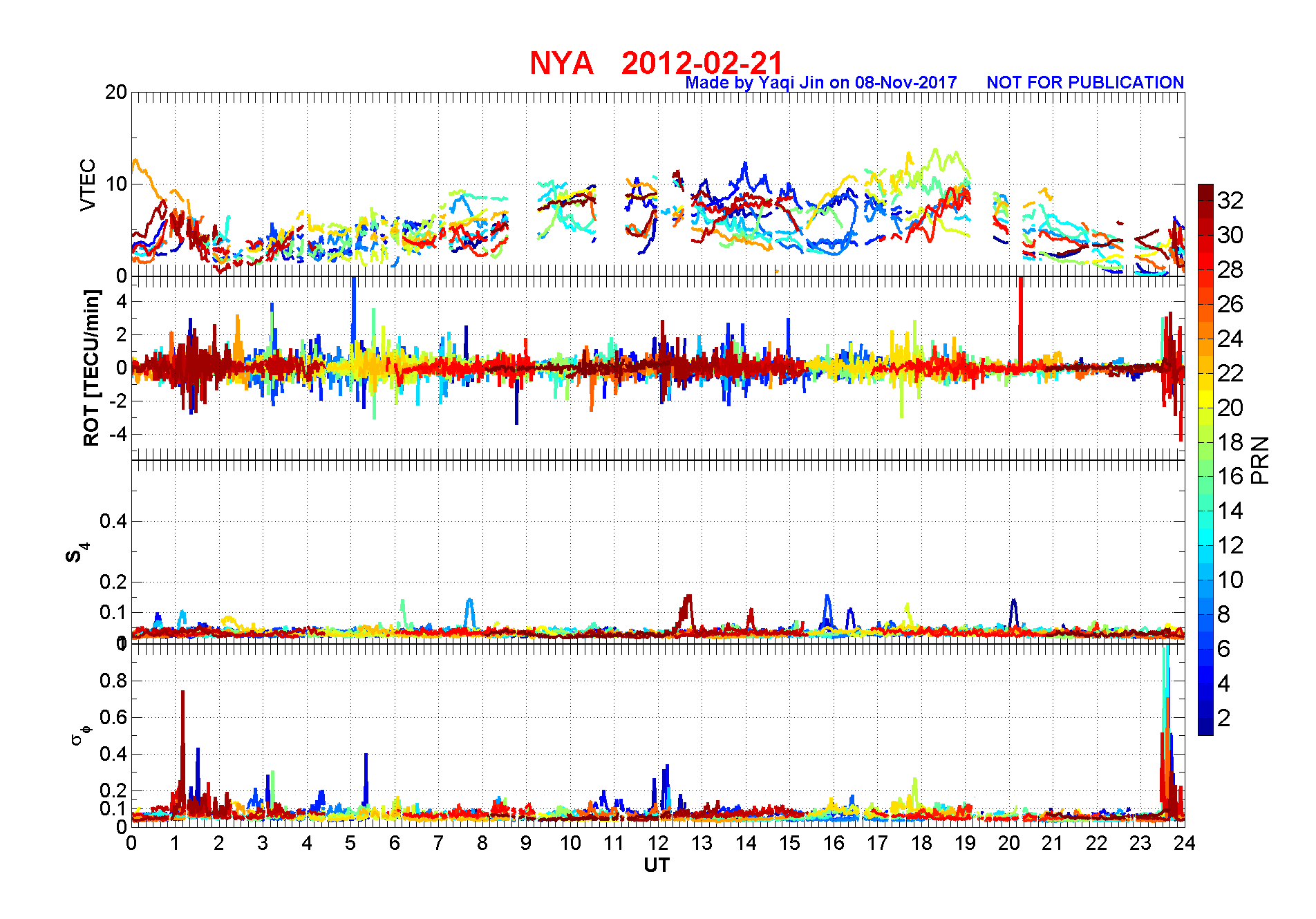Viewport: 1316px width, 919px height.
Task: Click the NOT FOR PUBLICATION notice
Action: click(x=1085, y=83)
